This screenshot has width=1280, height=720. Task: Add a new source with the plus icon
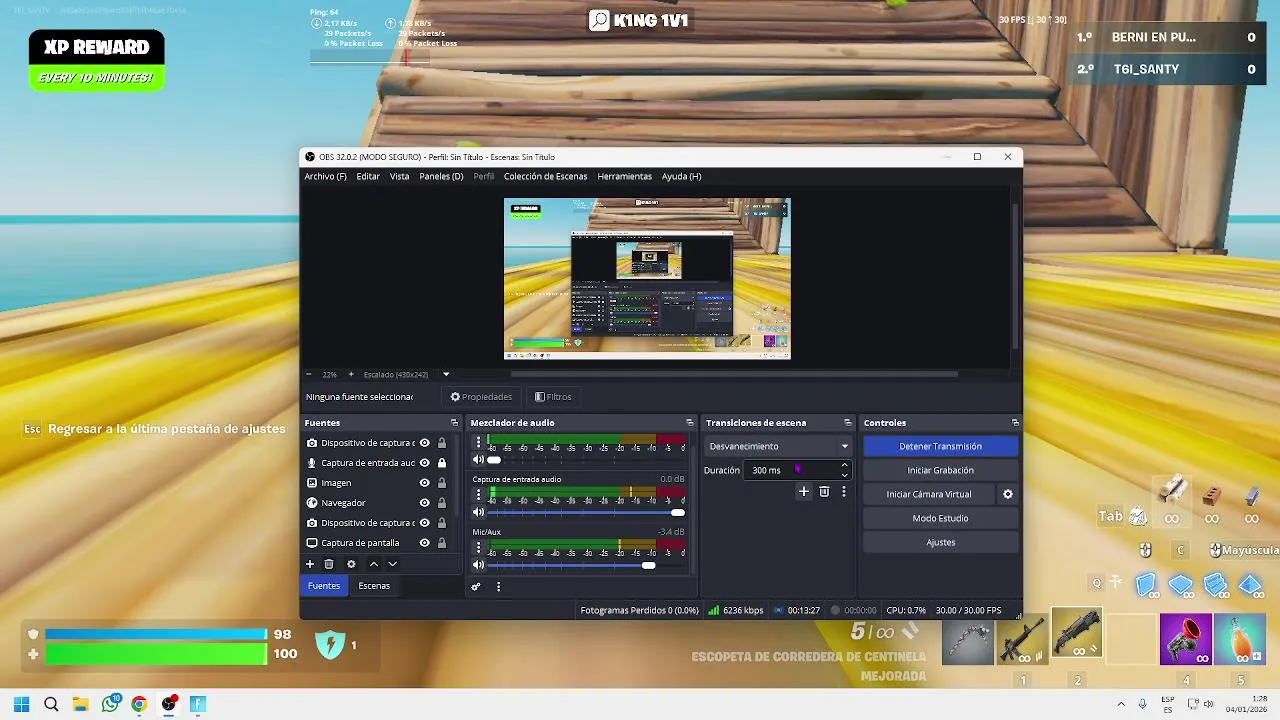[x=310, y=564]
